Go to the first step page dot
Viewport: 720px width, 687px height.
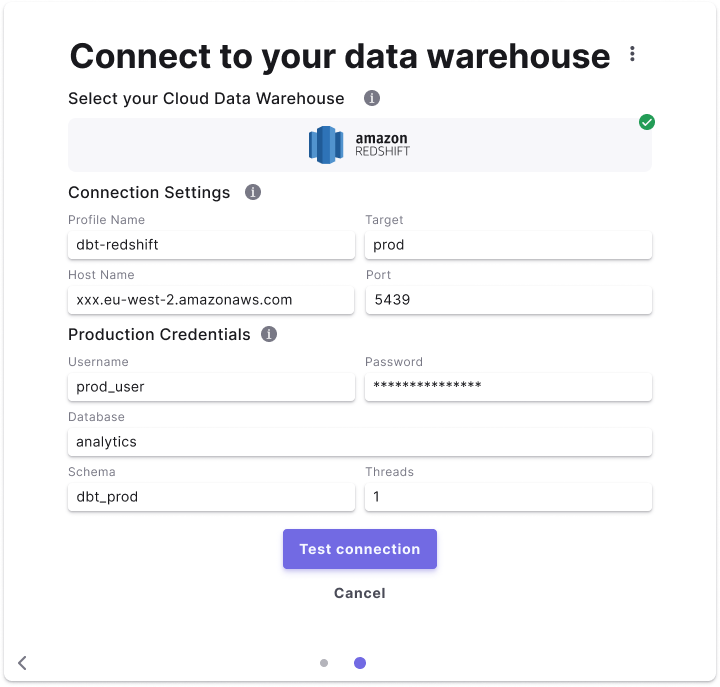point(324,662)
